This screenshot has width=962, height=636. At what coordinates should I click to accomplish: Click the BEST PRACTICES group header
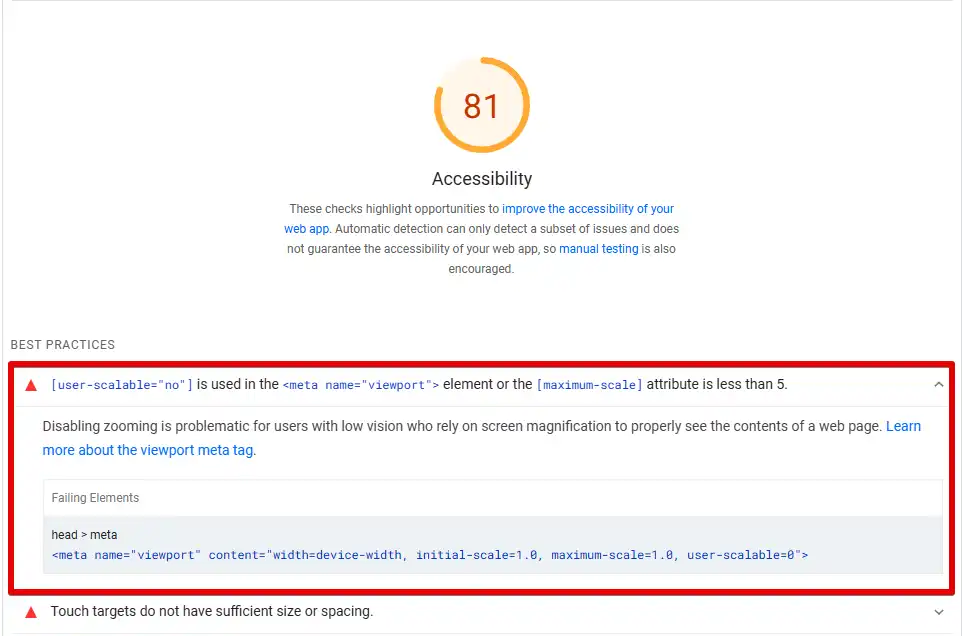coord(63,345)
